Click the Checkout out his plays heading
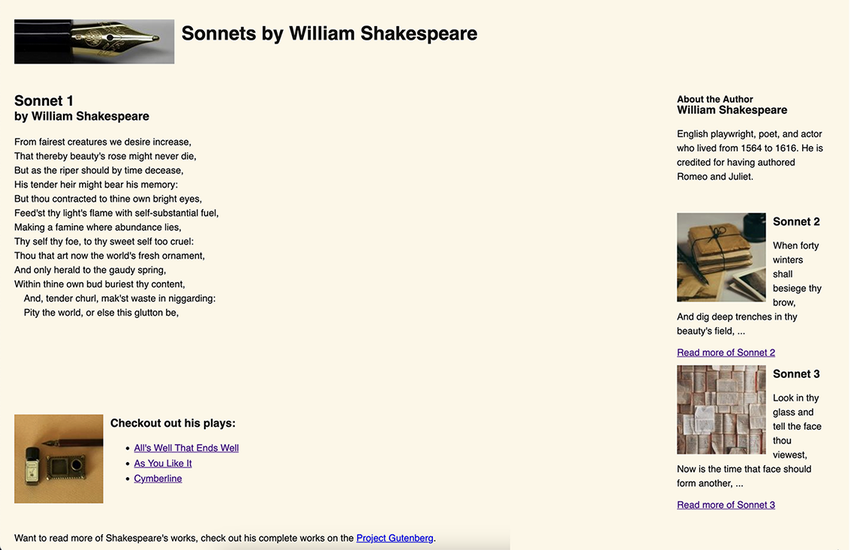Viewport: 850px width, 550px height. tap(173, 423)
